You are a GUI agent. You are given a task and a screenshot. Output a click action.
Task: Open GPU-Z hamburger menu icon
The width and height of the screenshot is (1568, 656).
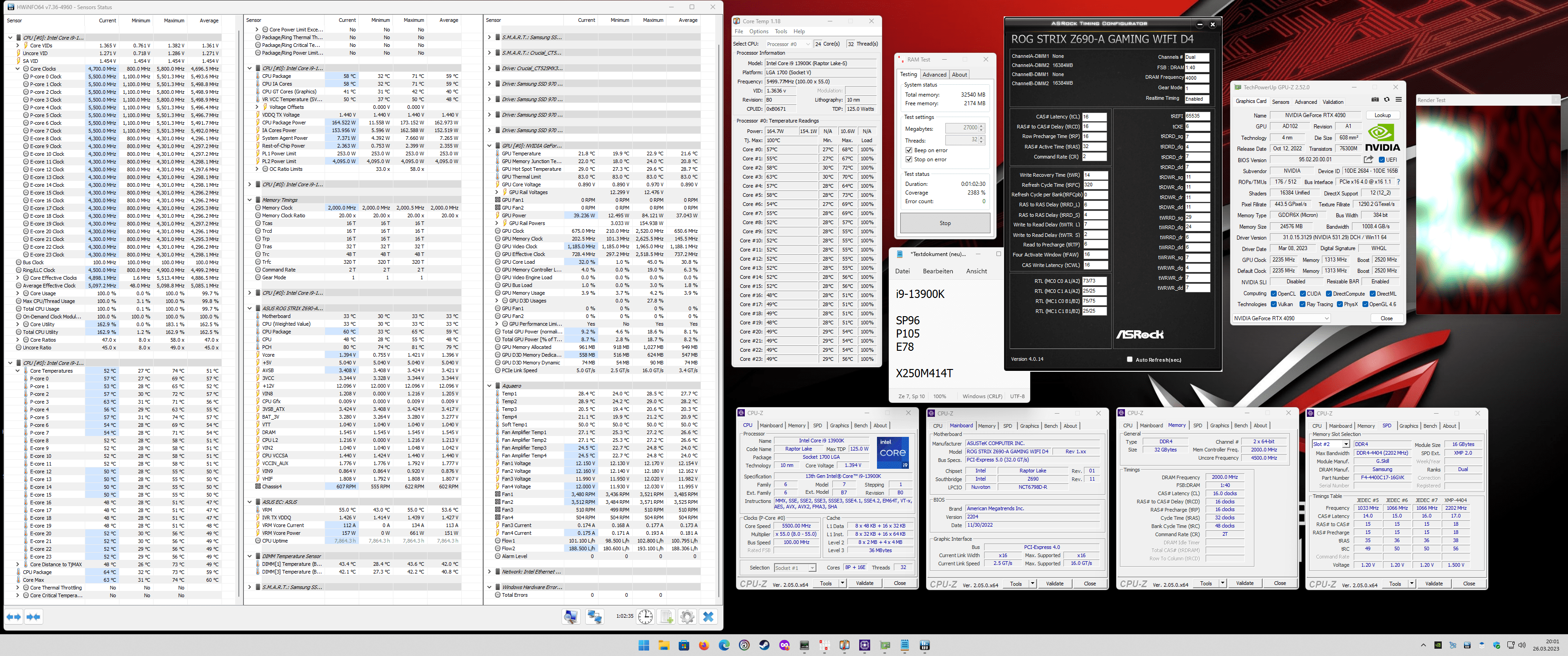click(x=1398, y=100)
